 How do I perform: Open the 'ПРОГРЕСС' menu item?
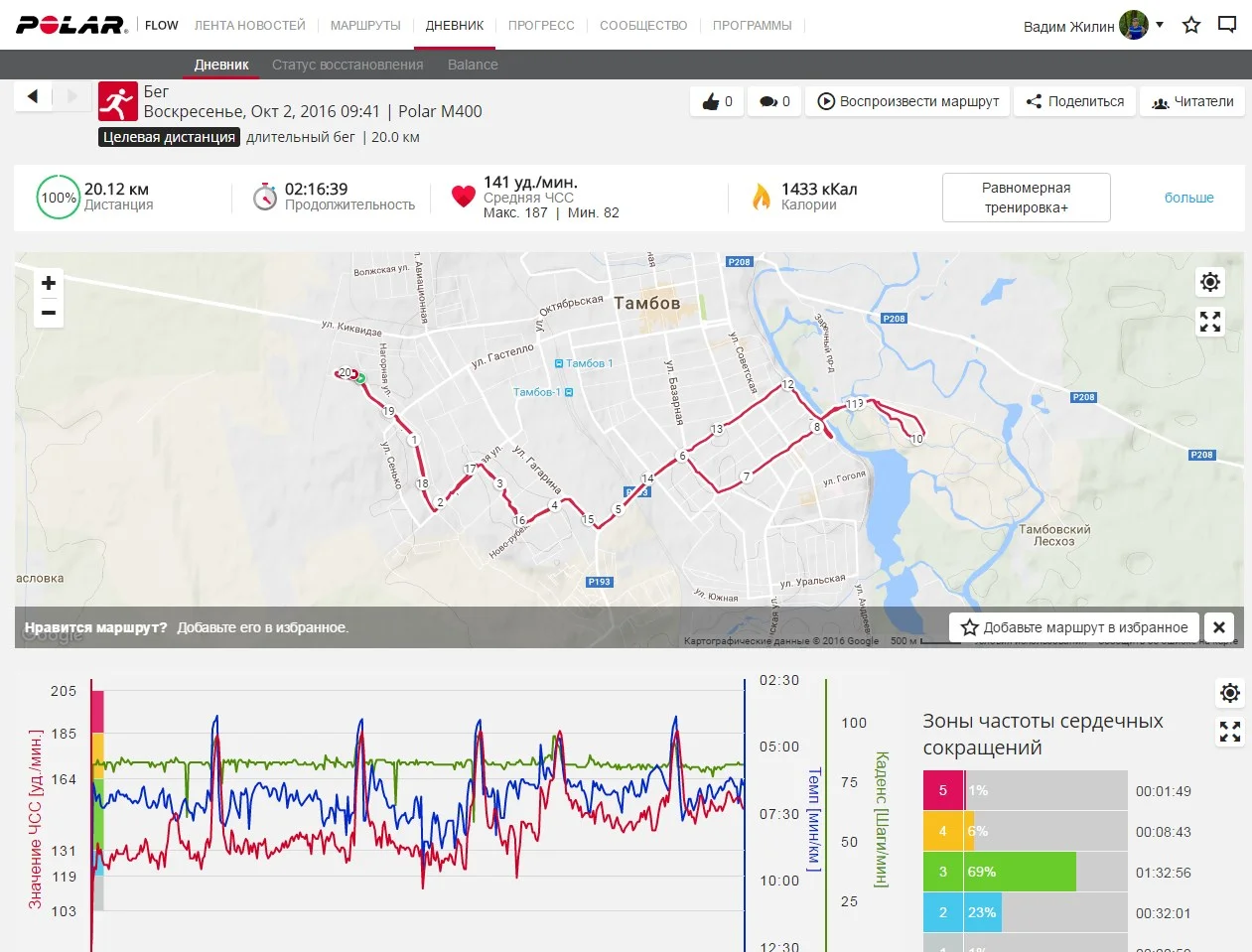coord(541,25)
